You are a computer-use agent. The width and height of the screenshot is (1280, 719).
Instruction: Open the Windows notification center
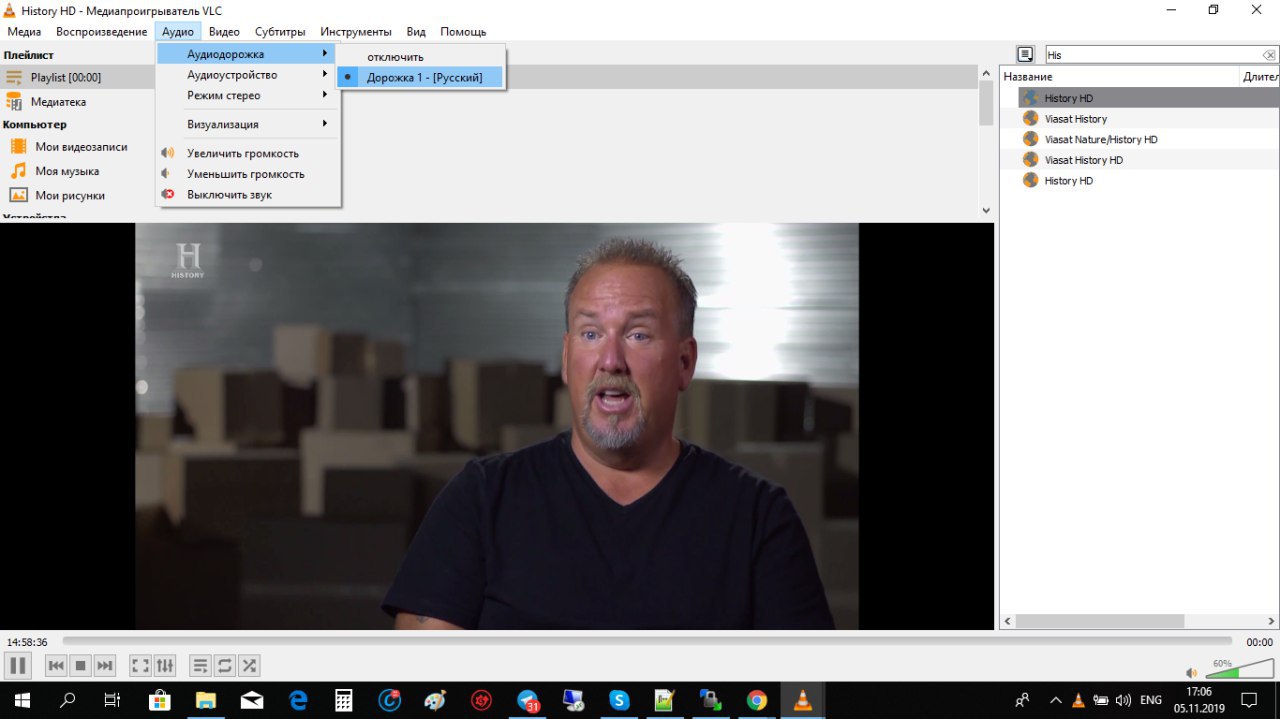pos(1249,700)
